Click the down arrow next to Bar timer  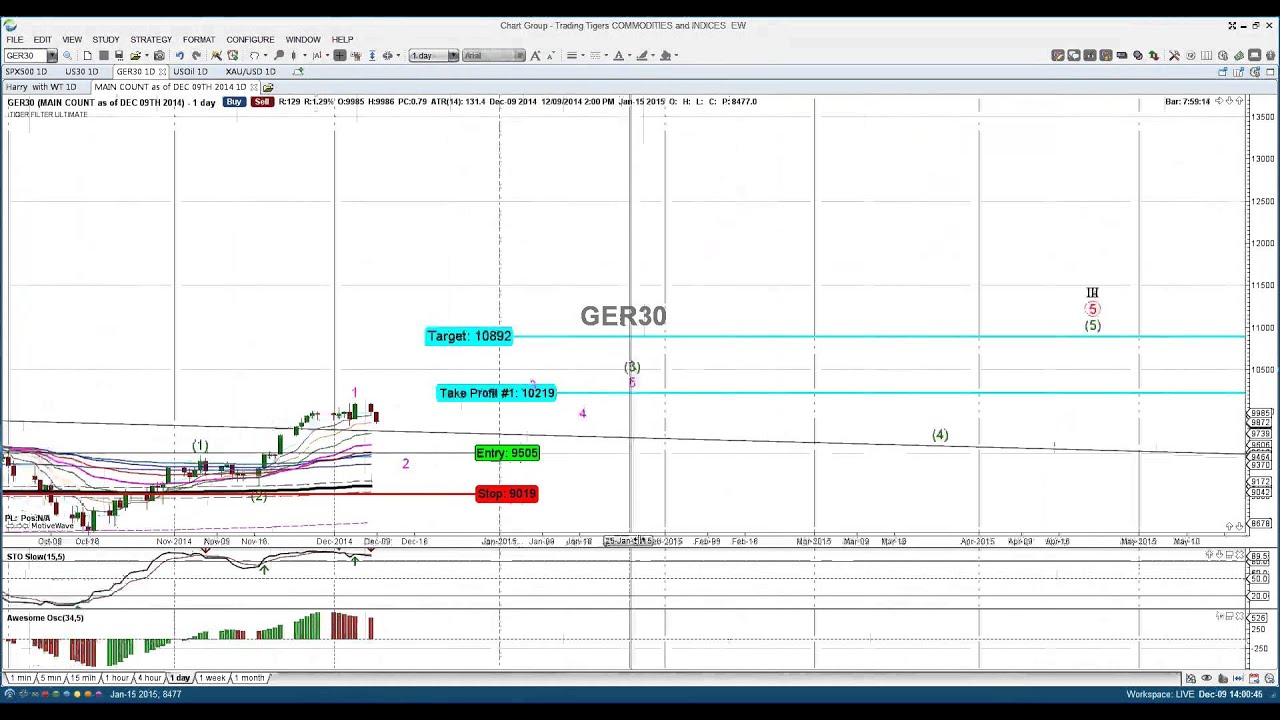[x=1229, y=101]
